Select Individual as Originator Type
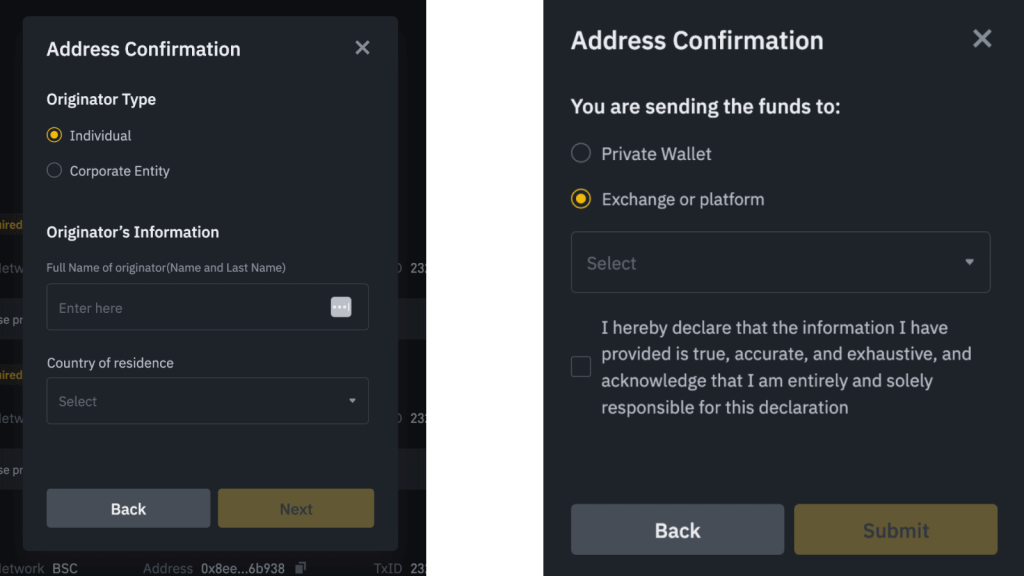 click(54, 135)
